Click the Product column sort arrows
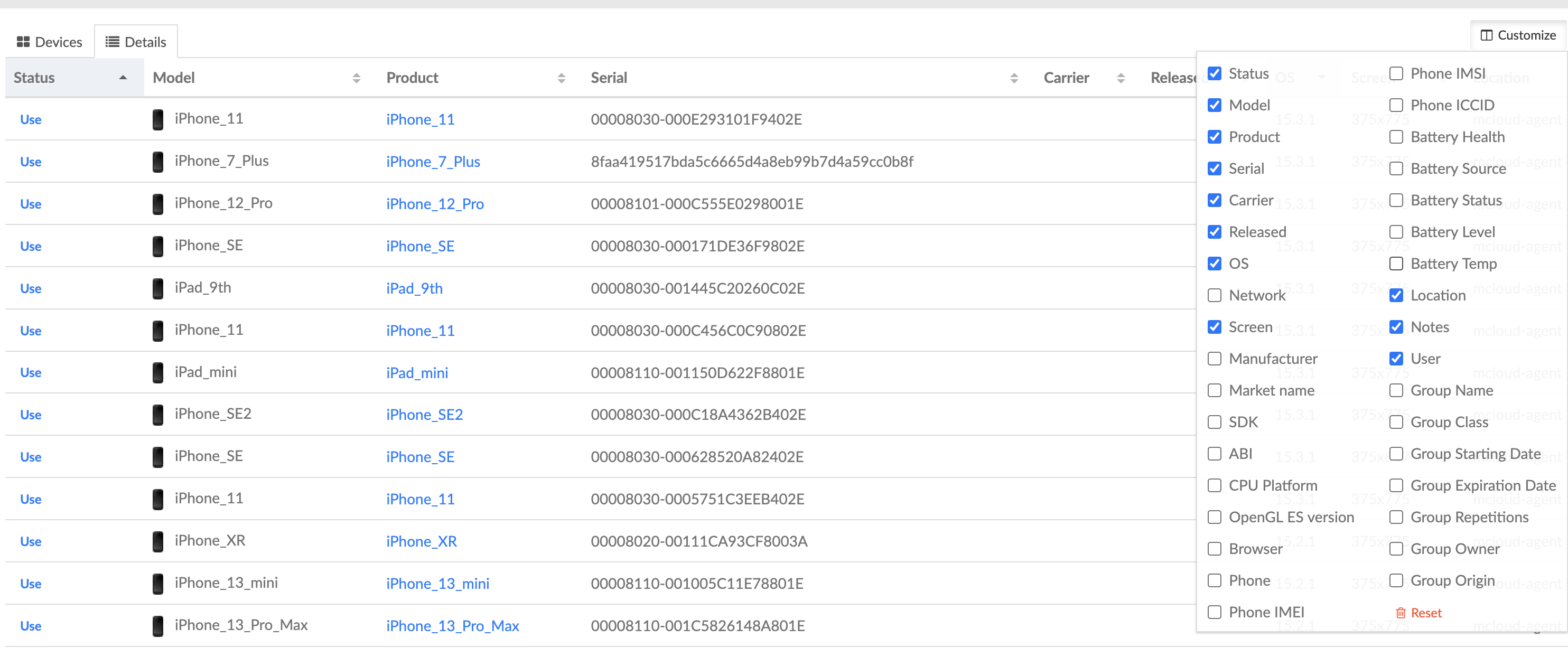The width and height of the screenshot is (1568, 657). click(561, 77)
